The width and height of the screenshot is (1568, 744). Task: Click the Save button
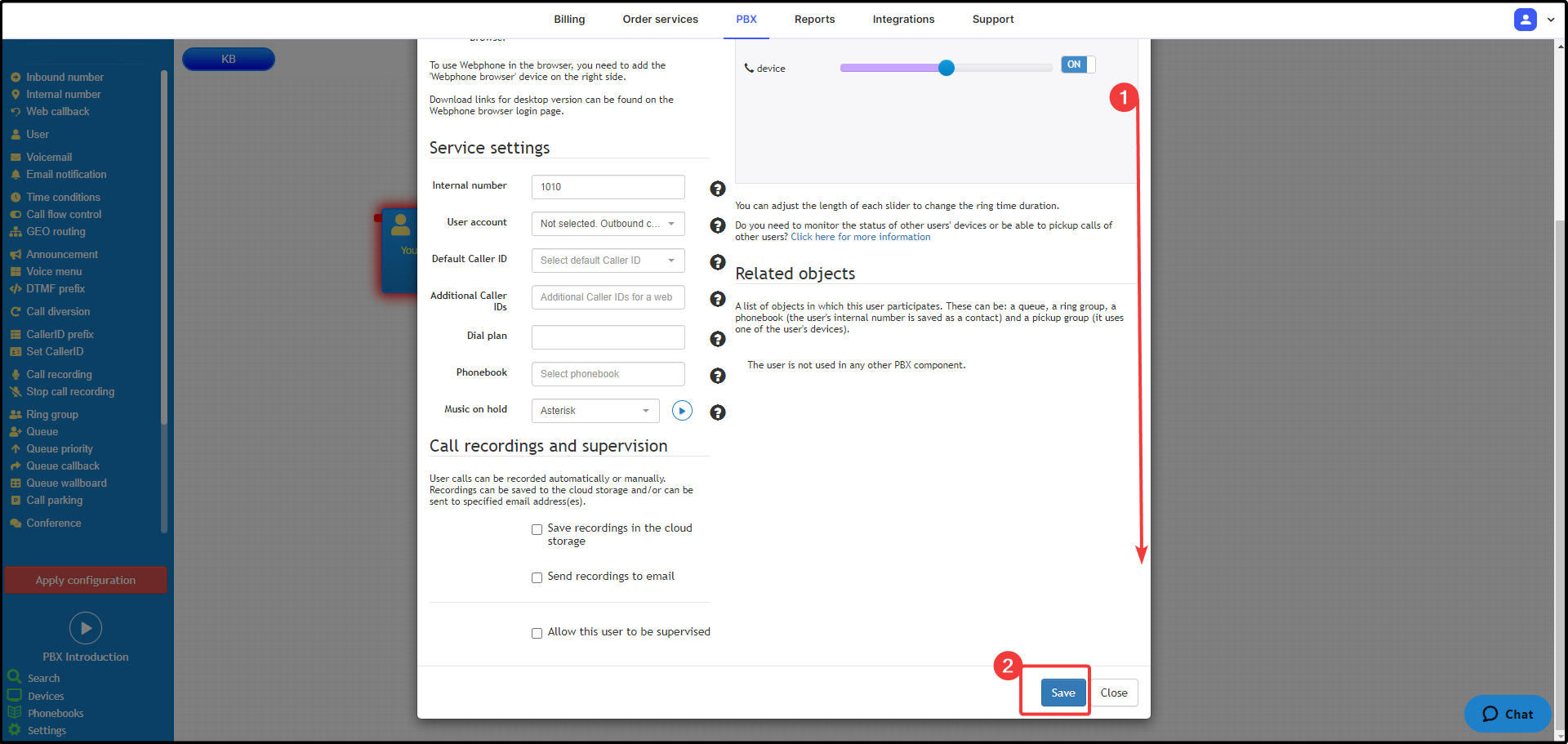[x=1062, y=693]
